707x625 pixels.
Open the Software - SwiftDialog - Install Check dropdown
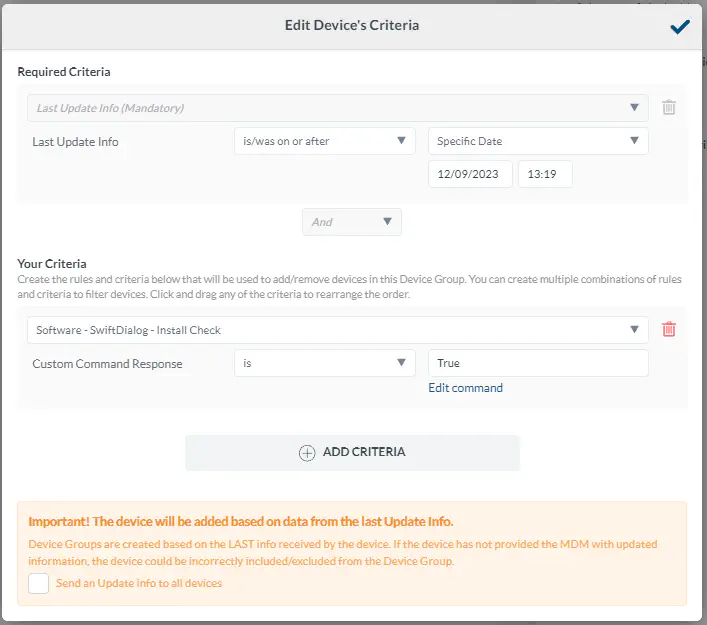pos(337,329)
